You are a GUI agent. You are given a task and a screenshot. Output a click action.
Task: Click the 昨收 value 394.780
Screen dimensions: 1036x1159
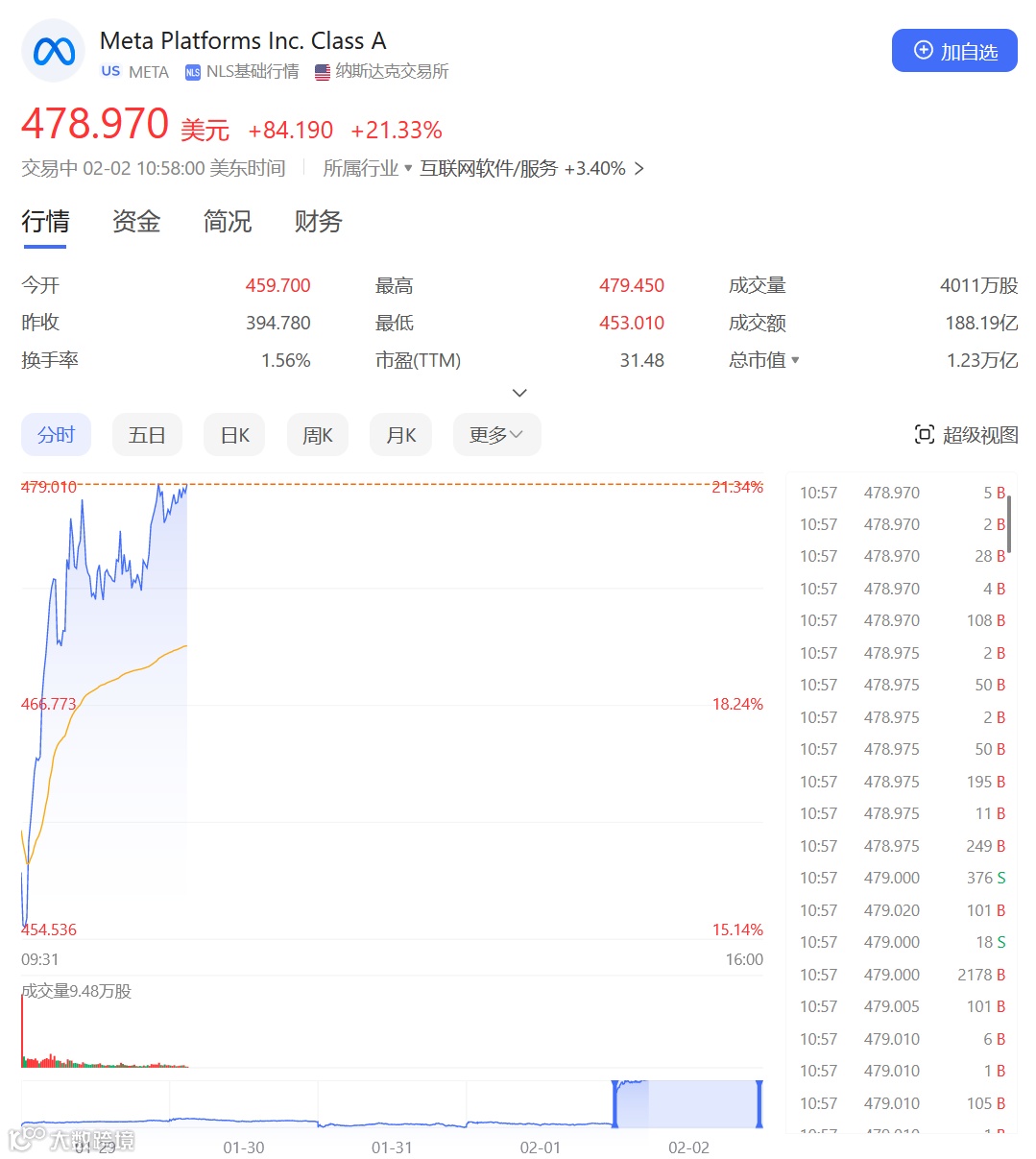pyautogui.click(x=277, y=323)
